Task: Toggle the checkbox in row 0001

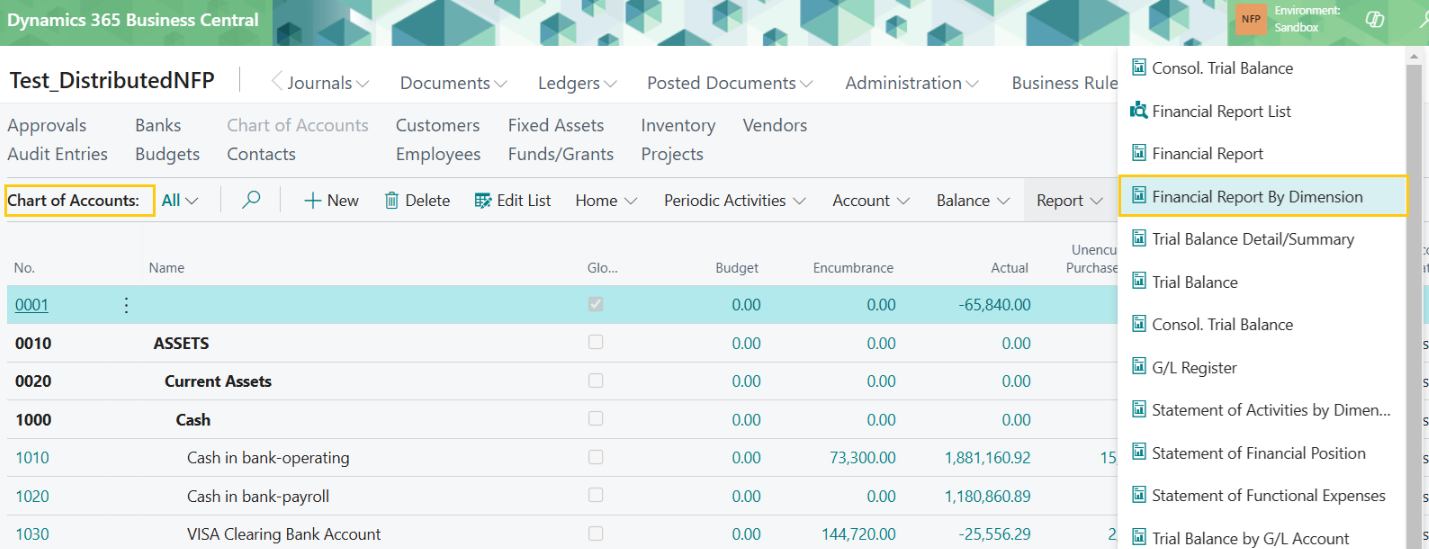Action: pyautogui.click(x=596, y=304)
